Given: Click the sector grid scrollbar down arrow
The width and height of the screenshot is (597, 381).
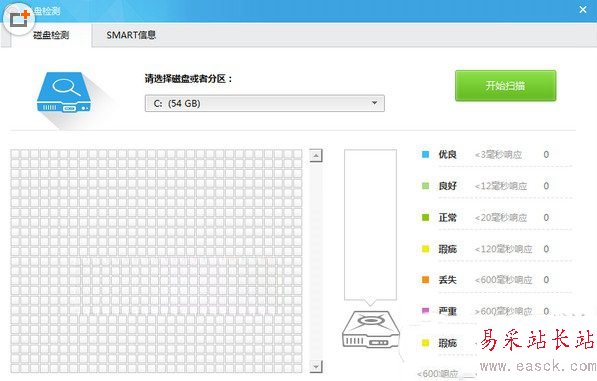Looking at the screenshot, I should tap(316, 367).
